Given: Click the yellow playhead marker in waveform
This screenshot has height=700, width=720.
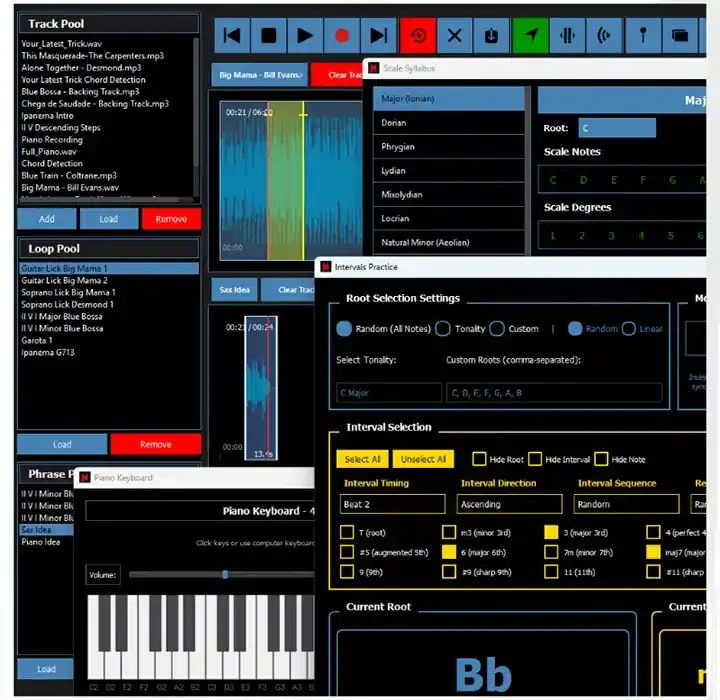Looking at the screenshot, I should [x=303, y=181].
